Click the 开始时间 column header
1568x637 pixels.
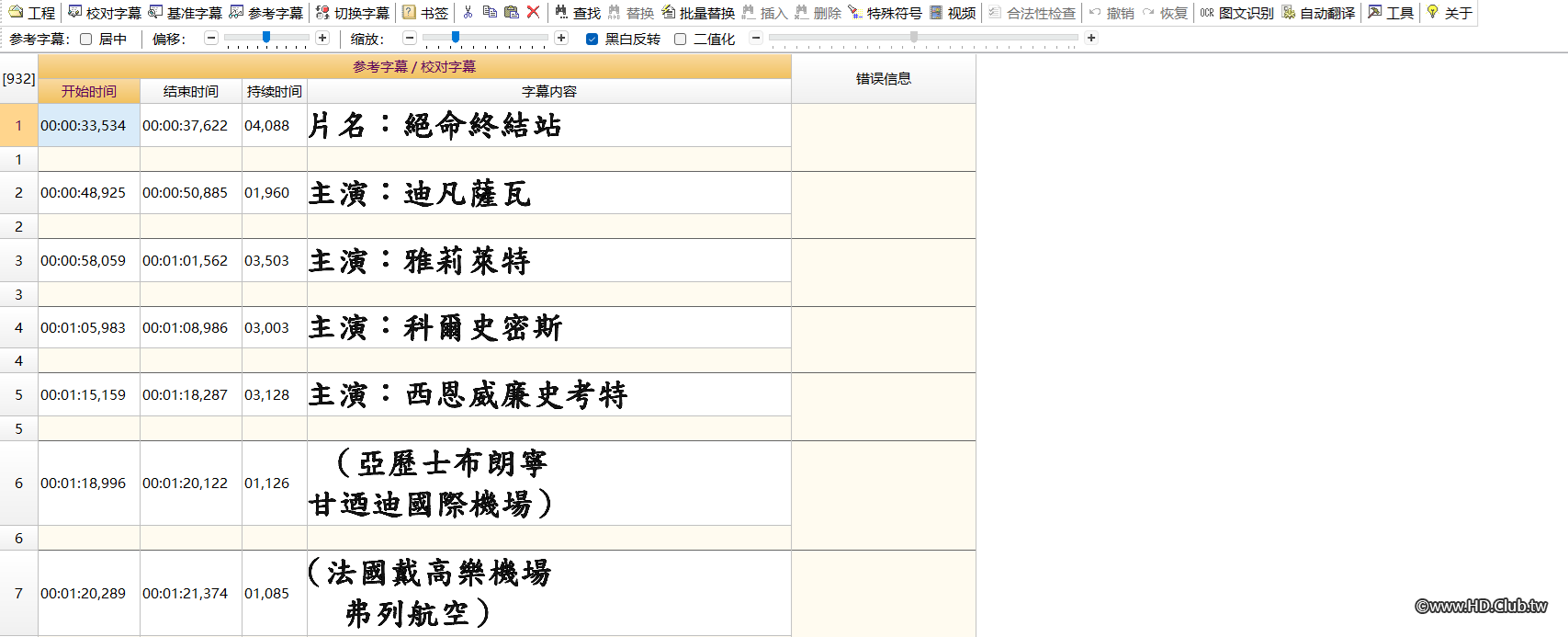click(x=89, y=91)
